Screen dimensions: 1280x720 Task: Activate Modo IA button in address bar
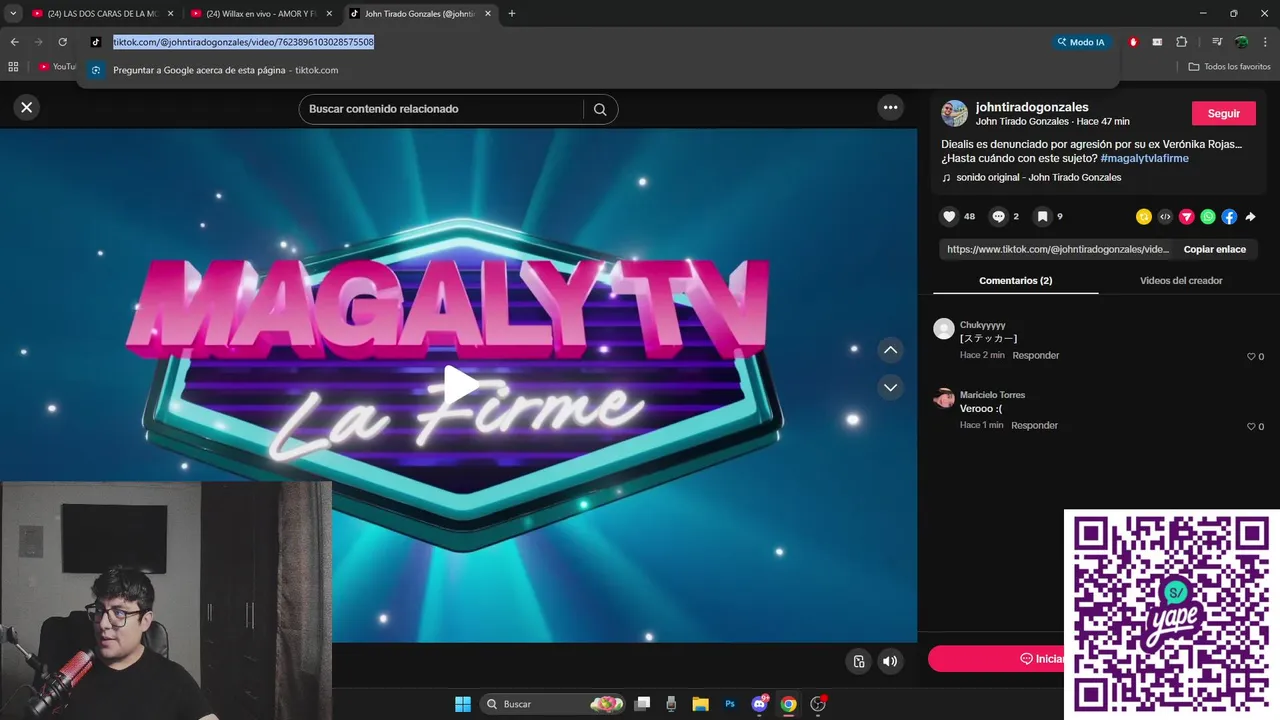pos(1080,42)
